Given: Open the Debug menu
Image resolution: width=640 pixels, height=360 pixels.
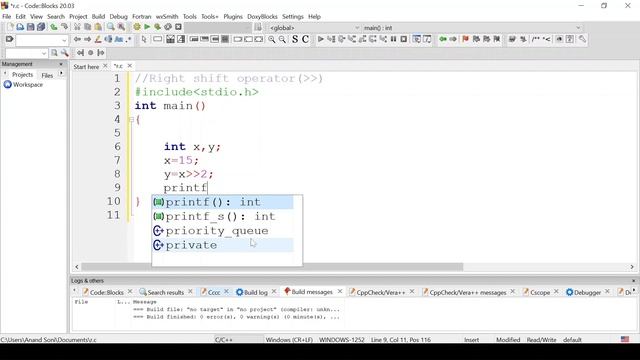Looking at the screenshot, I should [x=119, y=17].
